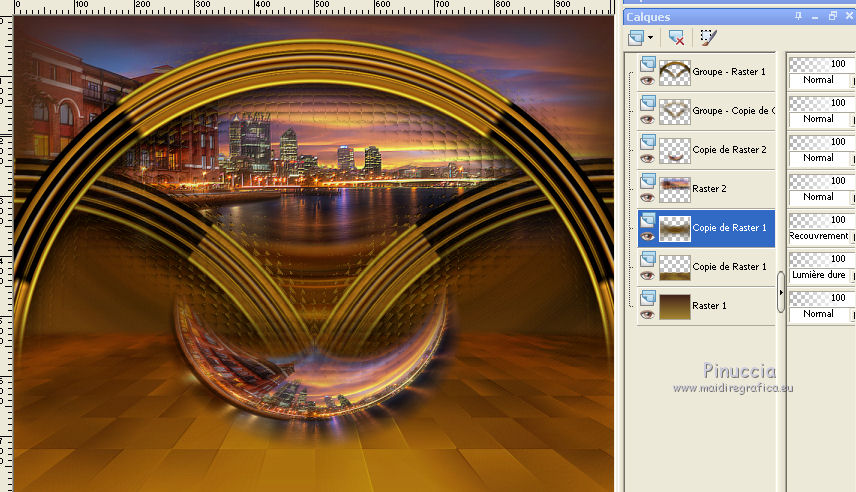This screenshot has height=492, width=856.
Task: Click layer type icon of highlighted Copie de Raster 1
Action: tap(647, 220)
